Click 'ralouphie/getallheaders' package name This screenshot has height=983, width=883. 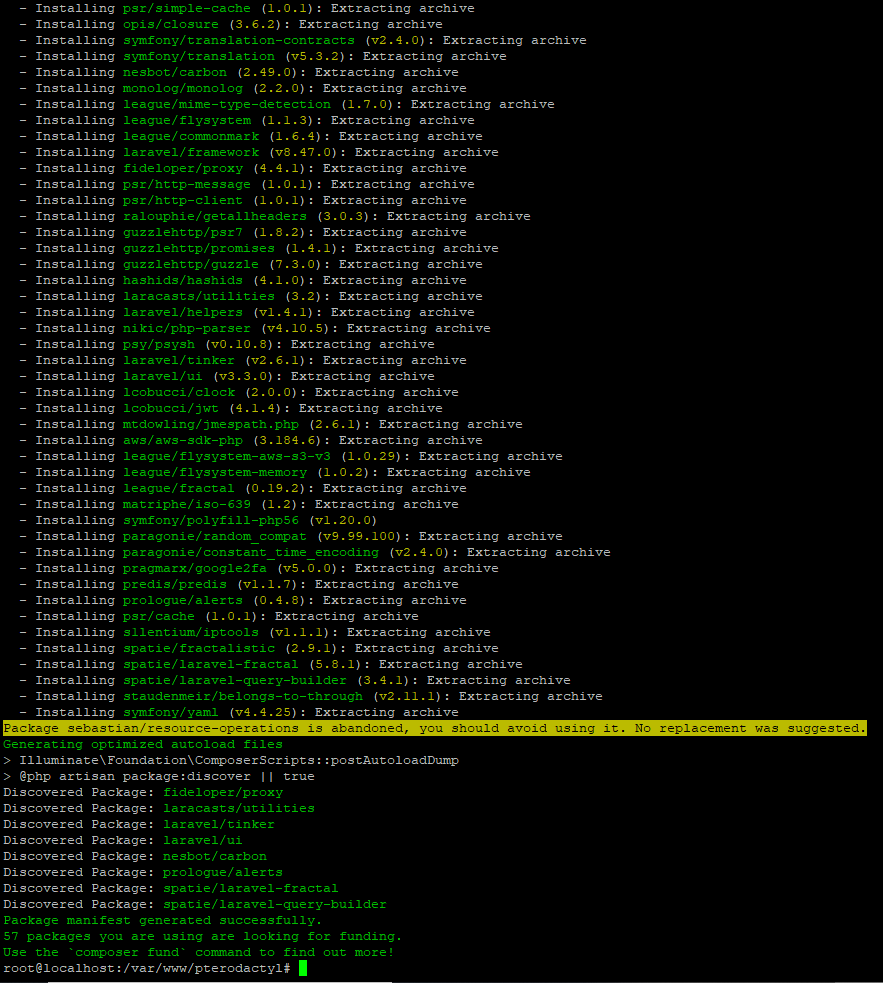coord(214,216)
